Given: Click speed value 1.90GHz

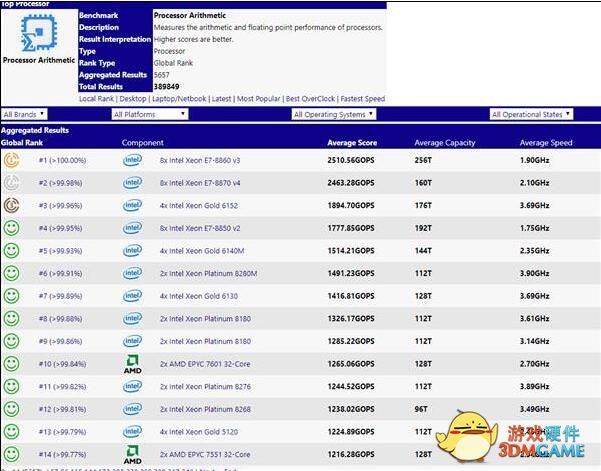Looking at the screenshot, I should 534,160.
